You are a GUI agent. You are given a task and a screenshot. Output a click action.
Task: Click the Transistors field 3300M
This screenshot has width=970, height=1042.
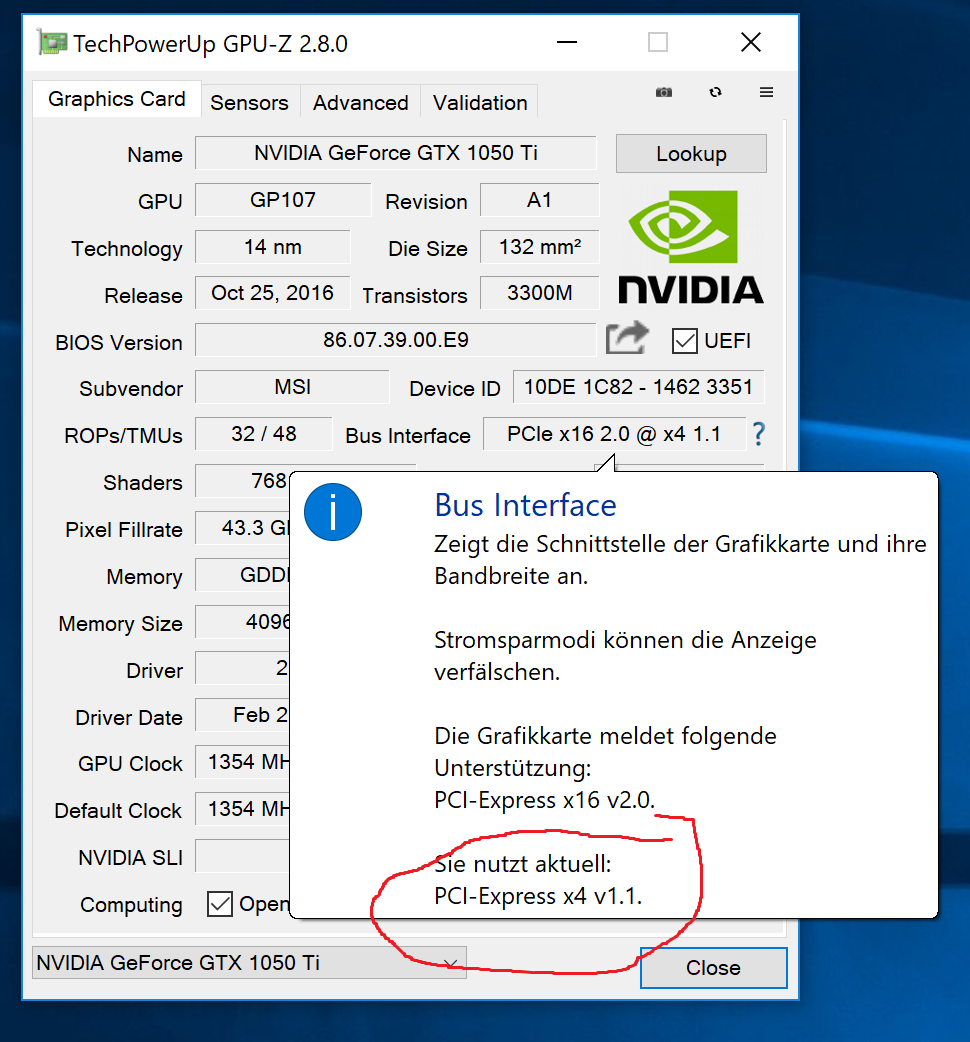pyautogui.click(x=539, y=293)
